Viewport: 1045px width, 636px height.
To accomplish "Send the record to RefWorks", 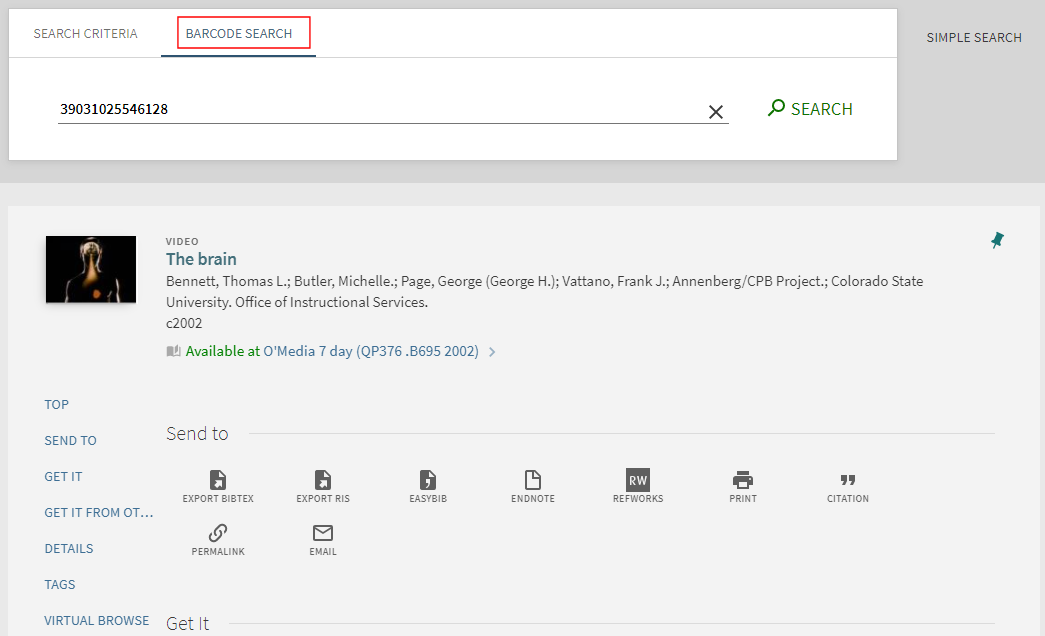I will [638, 481].
